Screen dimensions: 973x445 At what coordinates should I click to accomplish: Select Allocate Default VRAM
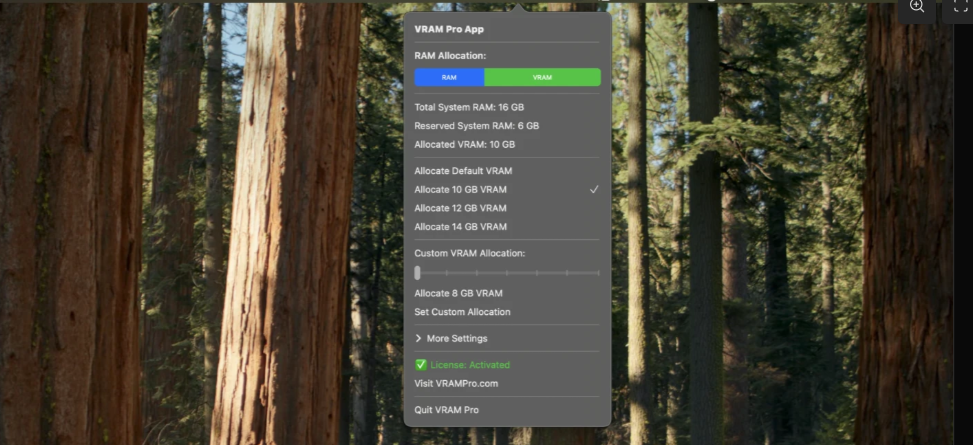[463, 171]
